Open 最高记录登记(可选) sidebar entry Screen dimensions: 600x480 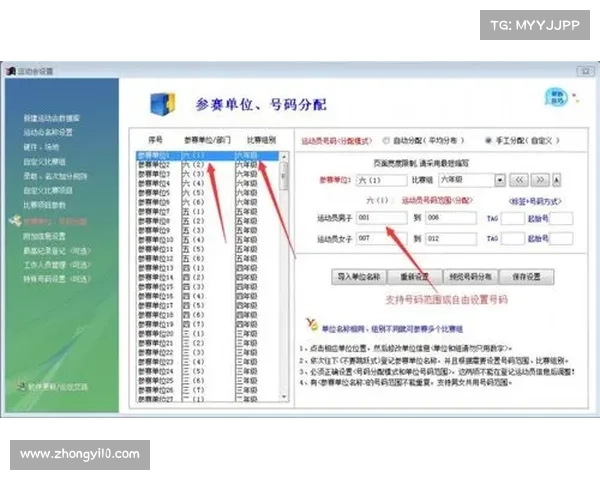57,251
